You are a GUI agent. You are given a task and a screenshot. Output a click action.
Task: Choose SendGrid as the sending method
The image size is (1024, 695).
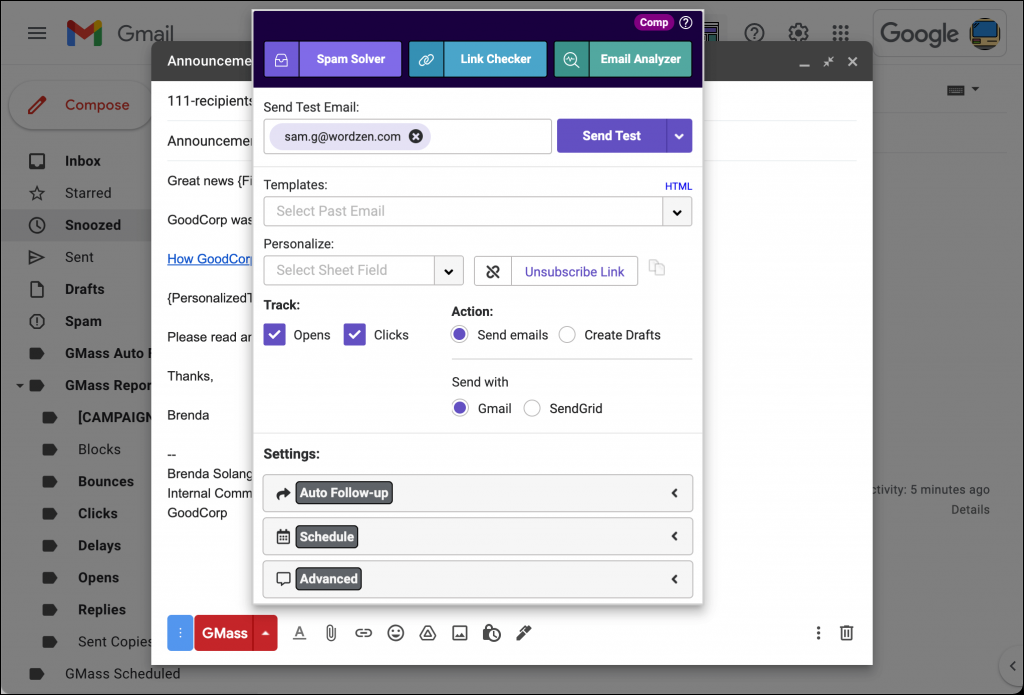point(531,408)
